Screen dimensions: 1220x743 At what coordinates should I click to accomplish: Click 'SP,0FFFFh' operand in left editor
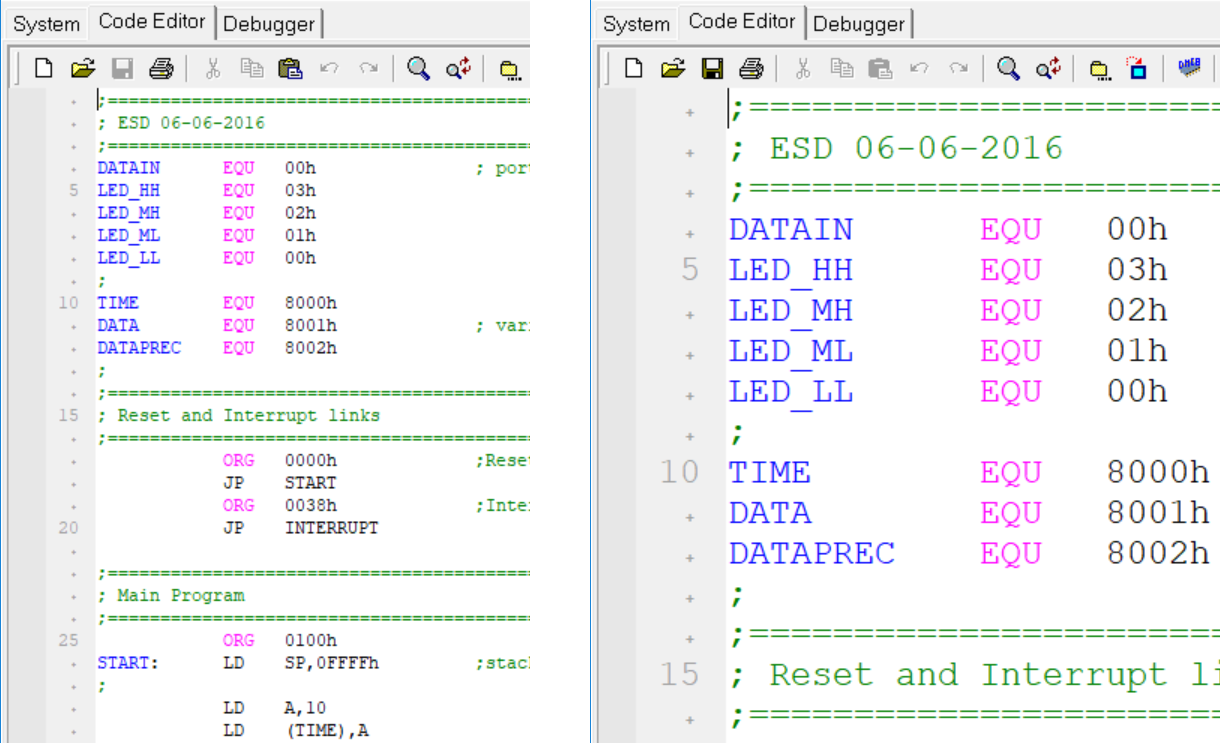(331, 663)
